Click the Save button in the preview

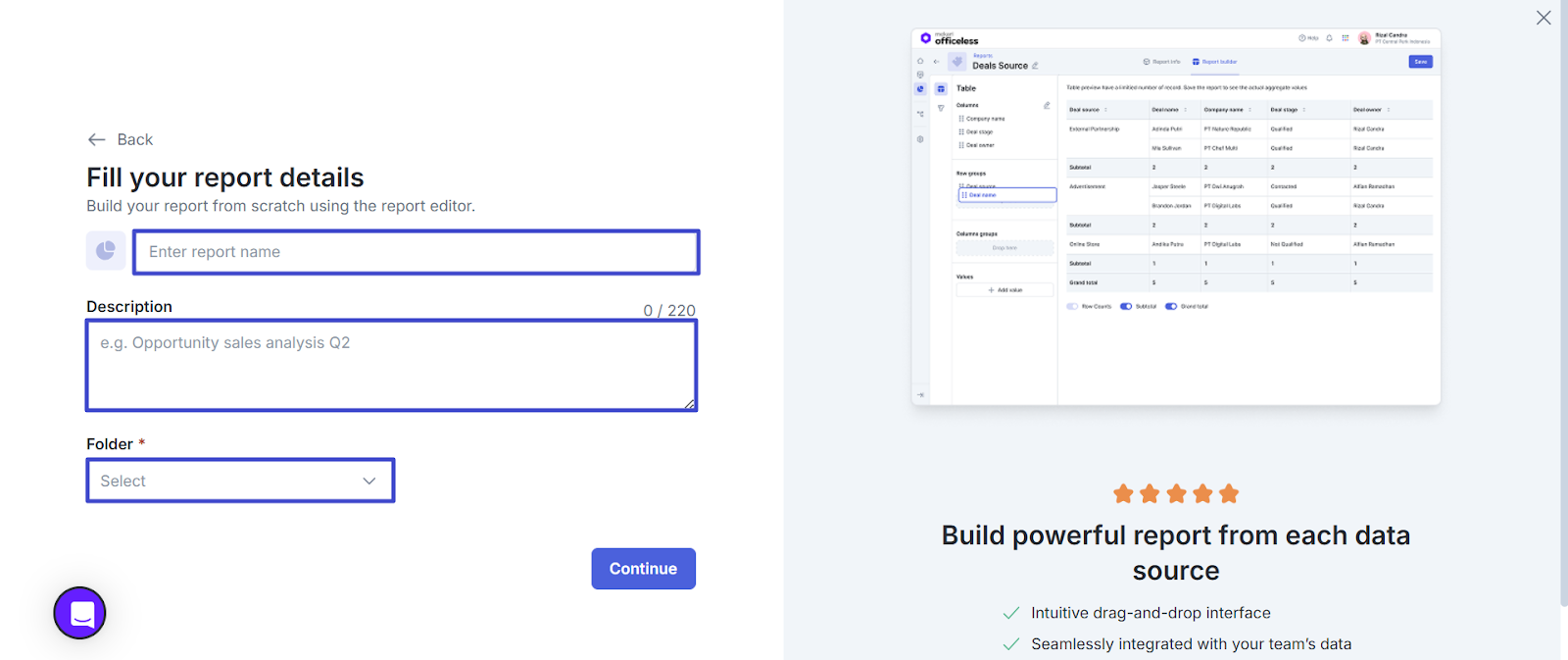(1420, 62)
